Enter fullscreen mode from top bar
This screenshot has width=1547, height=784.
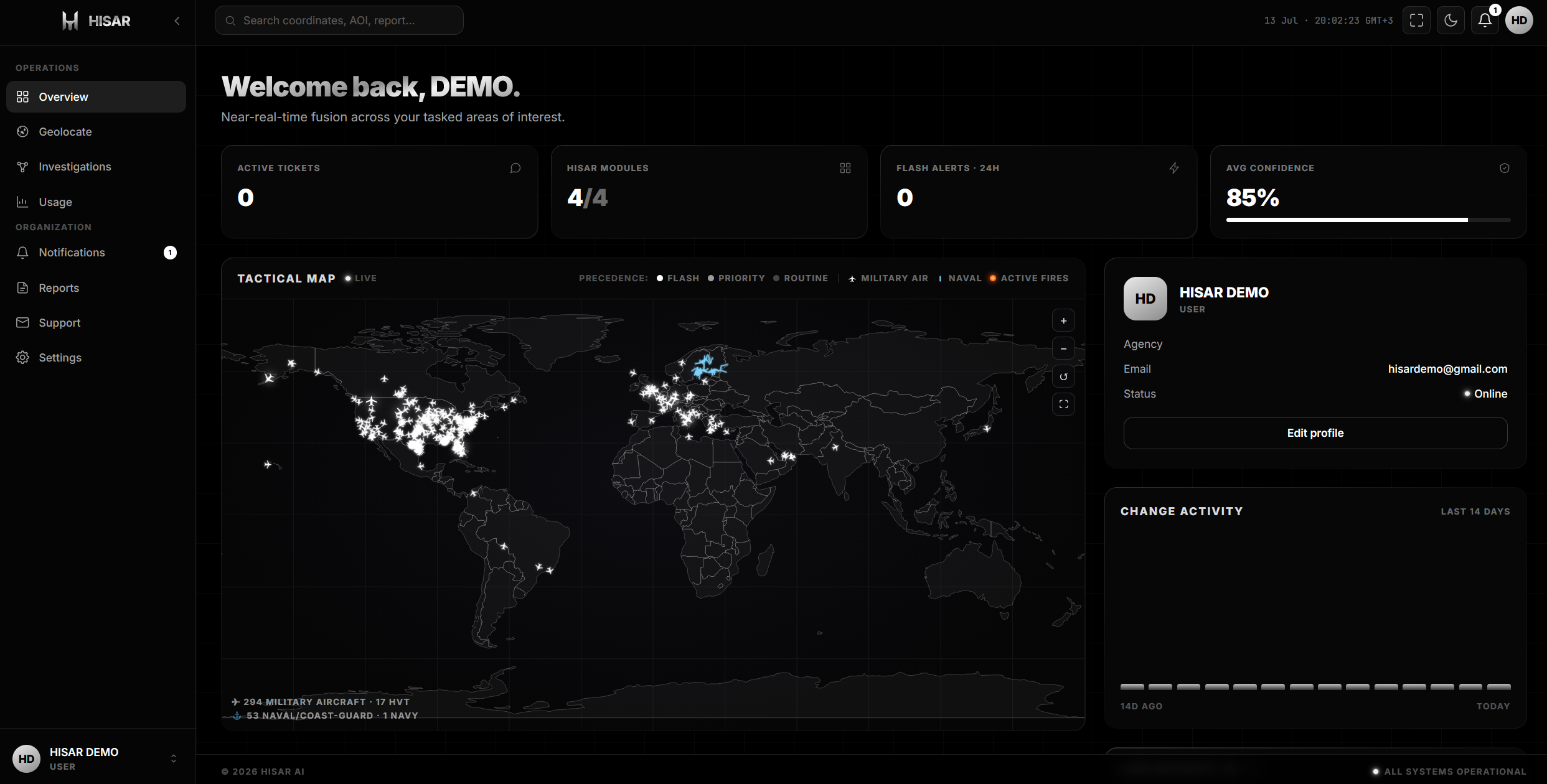pos(1416,21)
